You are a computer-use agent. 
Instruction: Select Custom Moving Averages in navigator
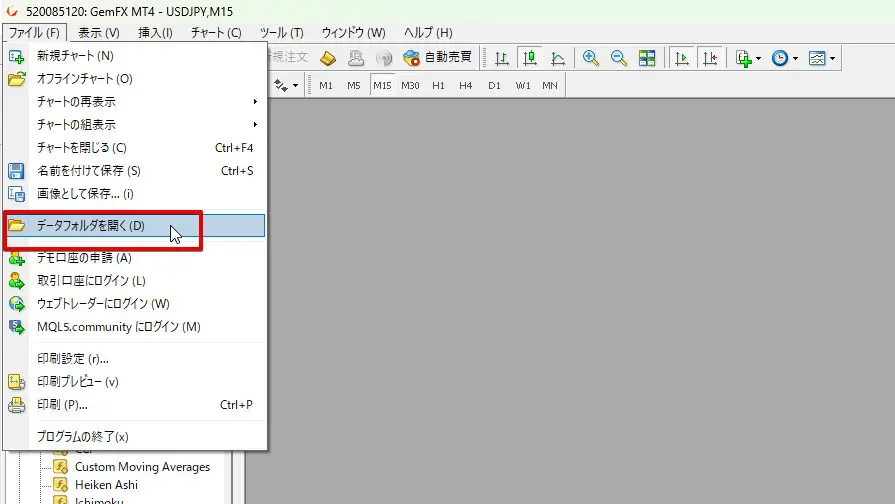click(x=142, y=467)
